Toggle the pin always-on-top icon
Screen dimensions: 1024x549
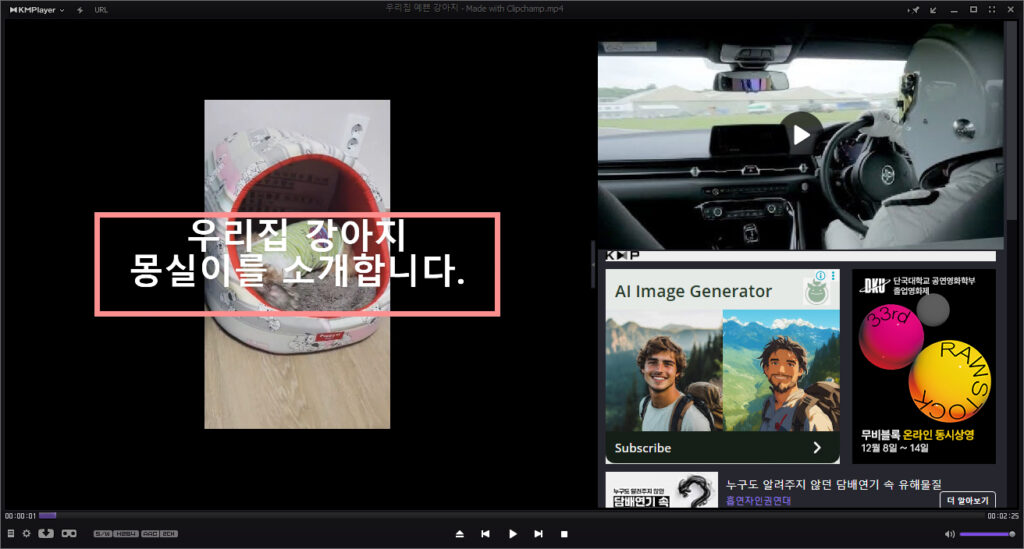tap(913, 9)
